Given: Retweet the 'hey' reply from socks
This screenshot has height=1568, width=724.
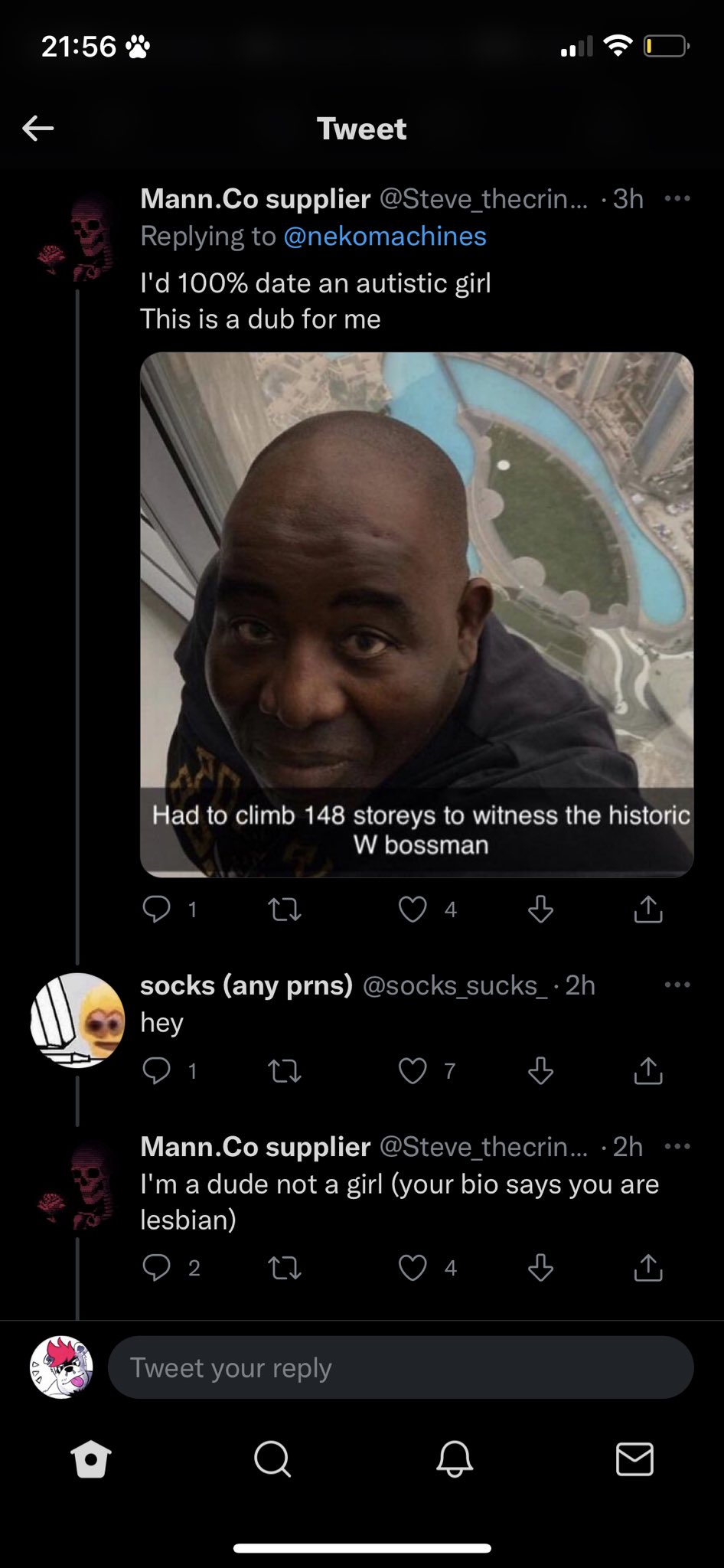Looking at the screenshot, I should pyautogui.click(x=285, y=1070).
